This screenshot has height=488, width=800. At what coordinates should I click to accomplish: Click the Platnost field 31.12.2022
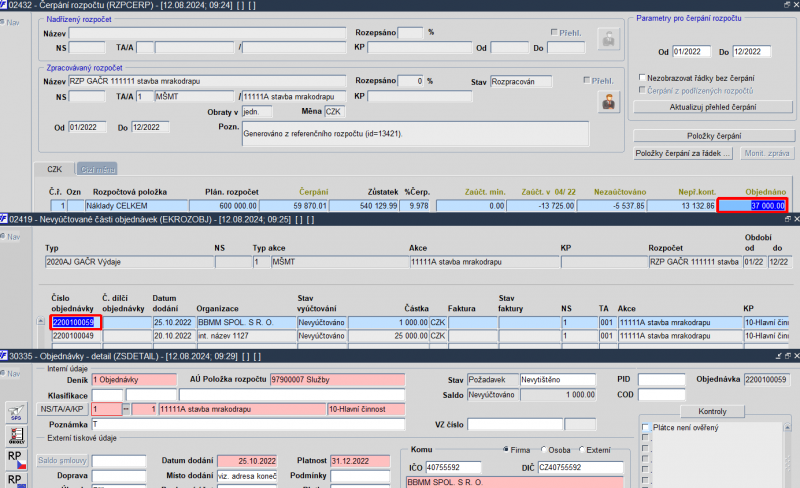tap(360, 461)
